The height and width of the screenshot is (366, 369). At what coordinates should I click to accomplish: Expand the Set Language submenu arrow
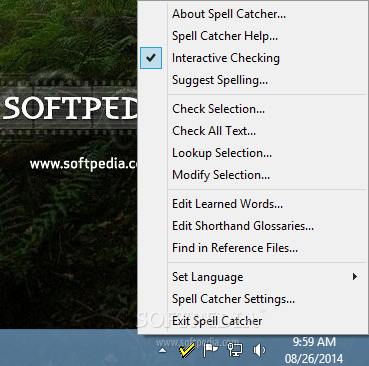[x=355, y=277]
